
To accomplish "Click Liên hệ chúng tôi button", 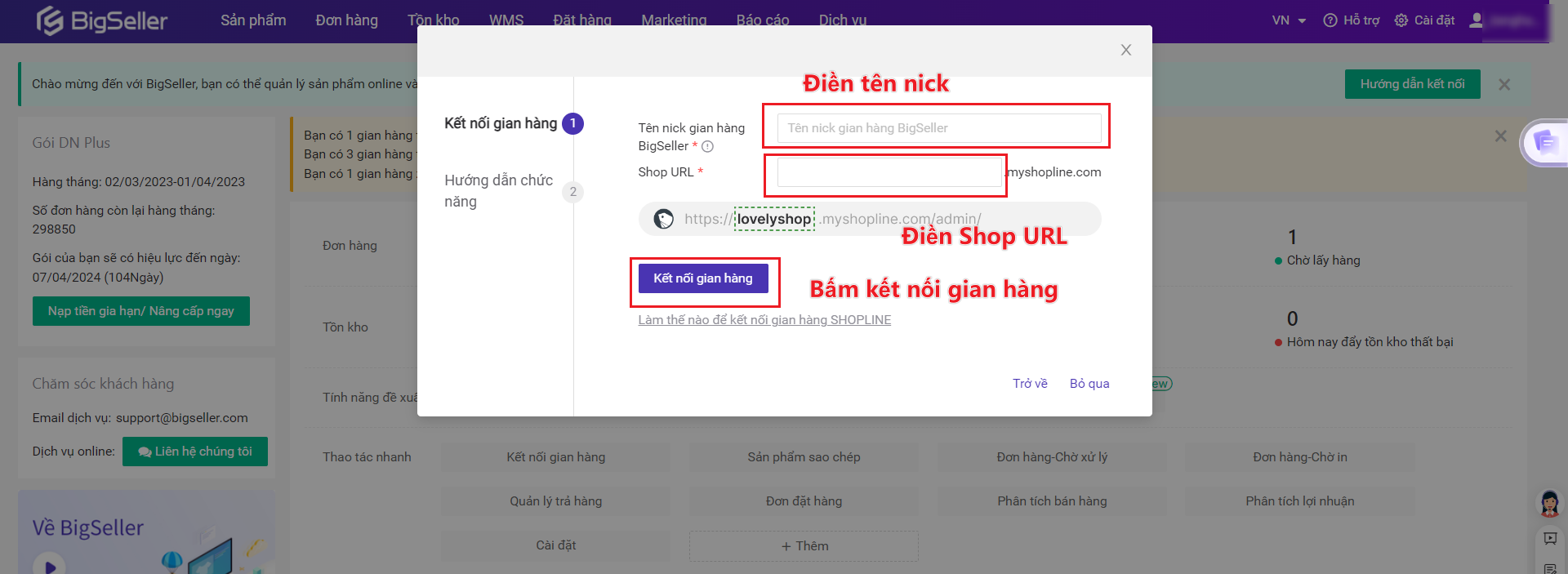I will click(195, 452).
